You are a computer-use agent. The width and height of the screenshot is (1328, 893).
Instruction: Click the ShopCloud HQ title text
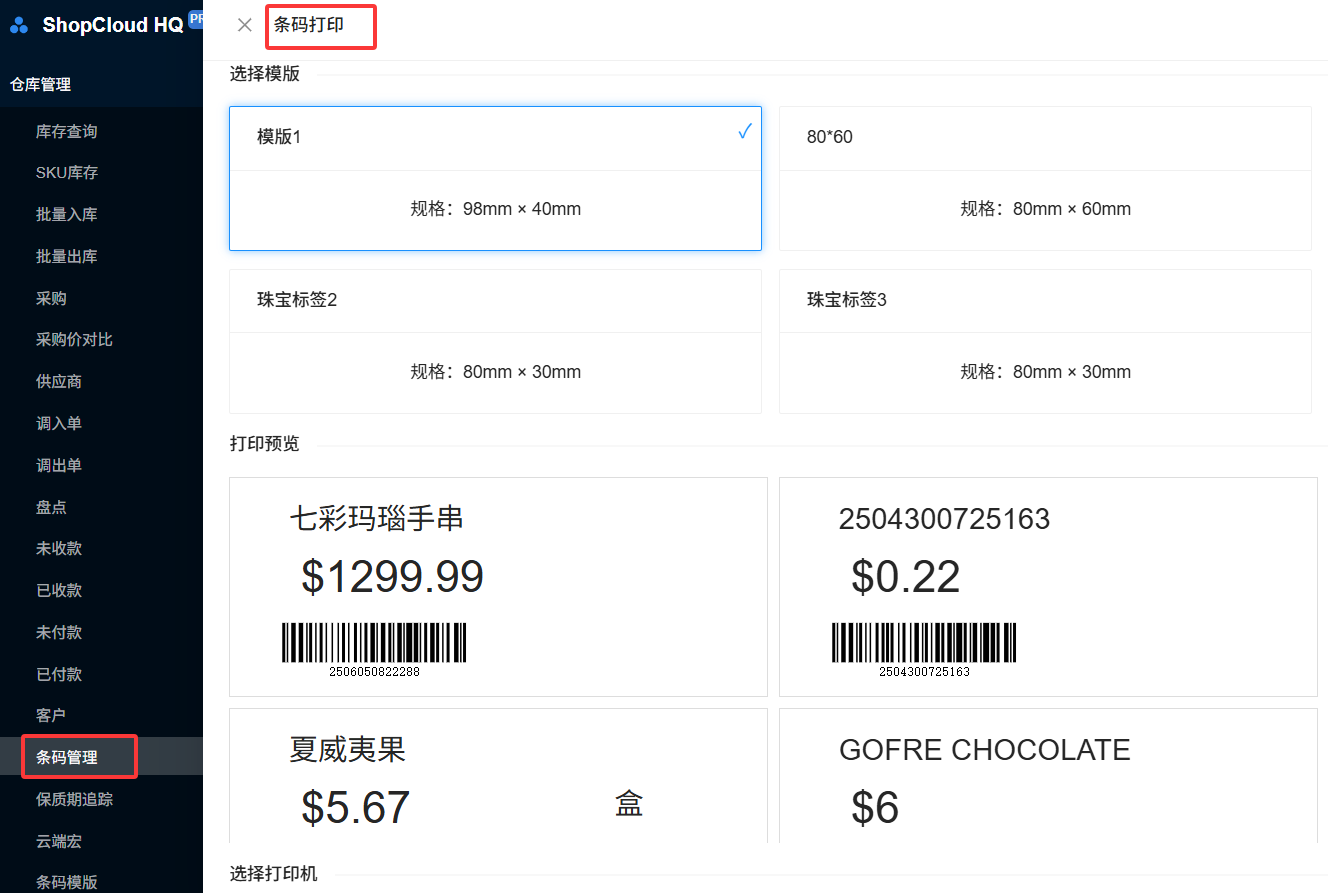coord(113,26)
